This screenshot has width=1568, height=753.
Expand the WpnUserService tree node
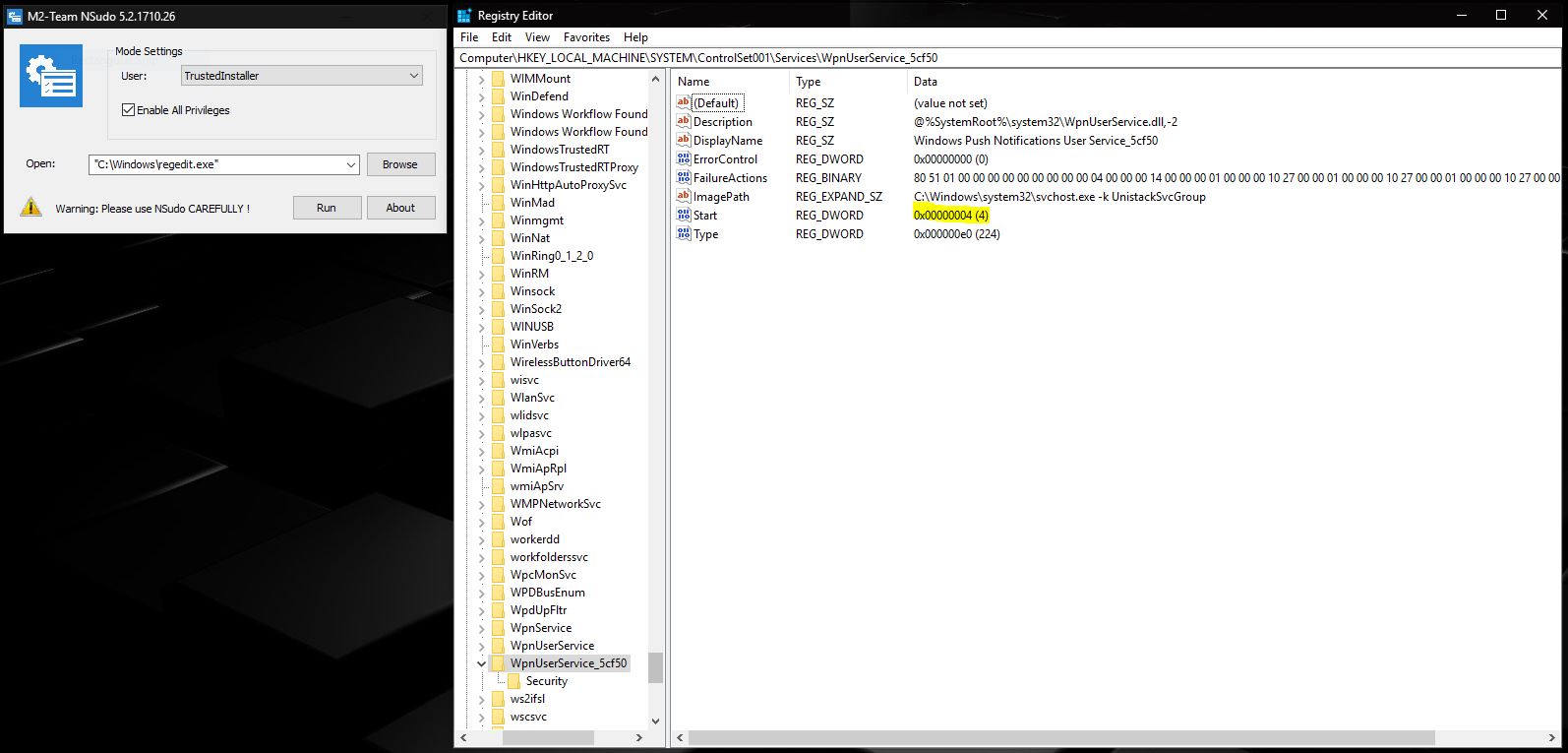(x=481, y=646)
